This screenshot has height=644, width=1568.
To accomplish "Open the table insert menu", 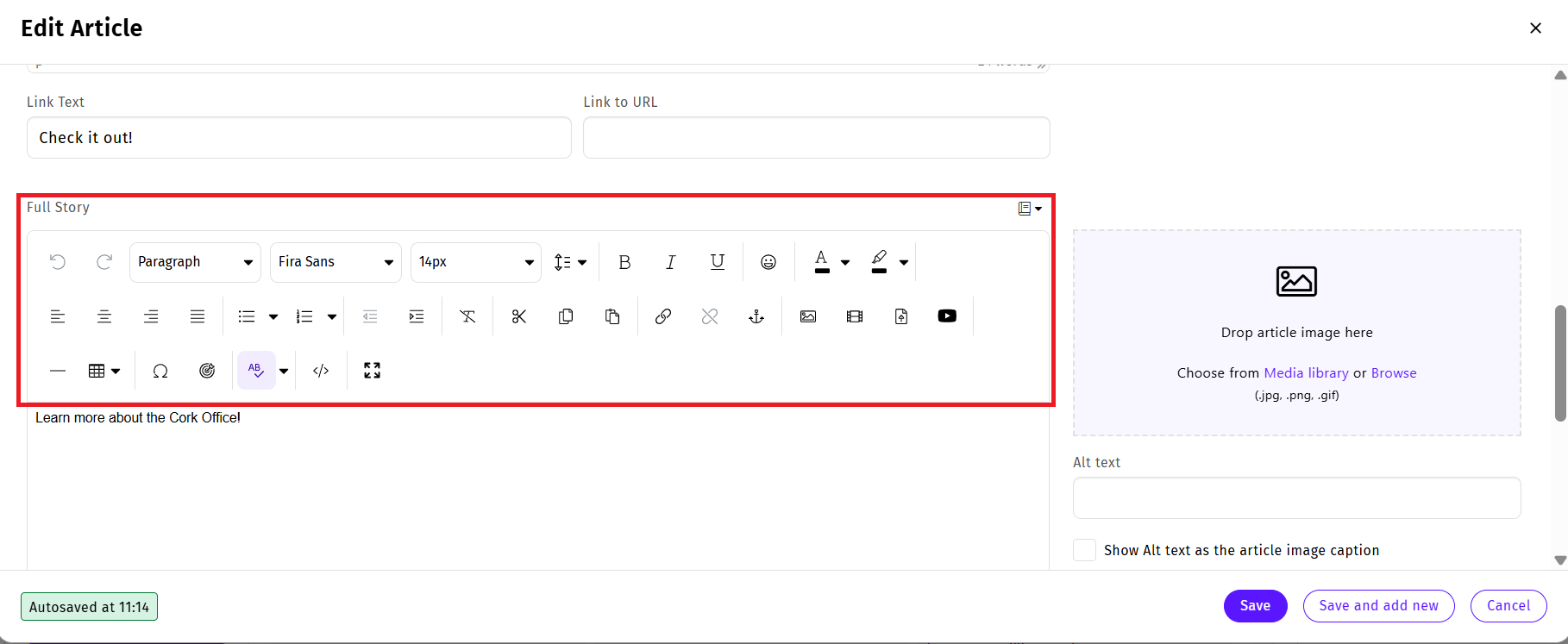I will 104,371.
